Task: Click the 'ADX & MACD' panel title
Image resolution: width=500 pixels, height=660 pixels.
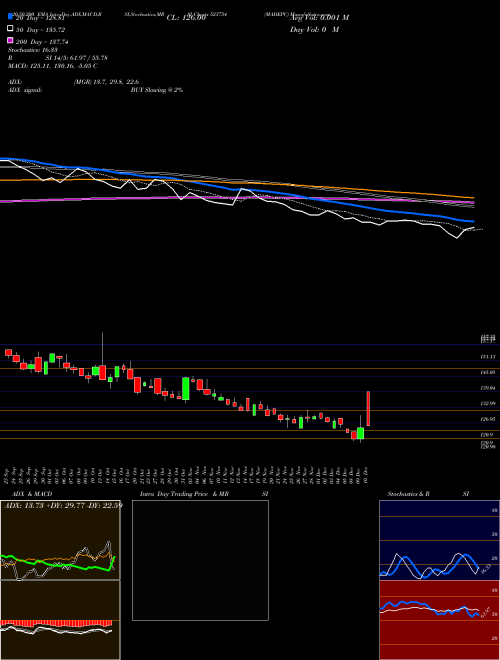Action: click(x=32, y=494)
